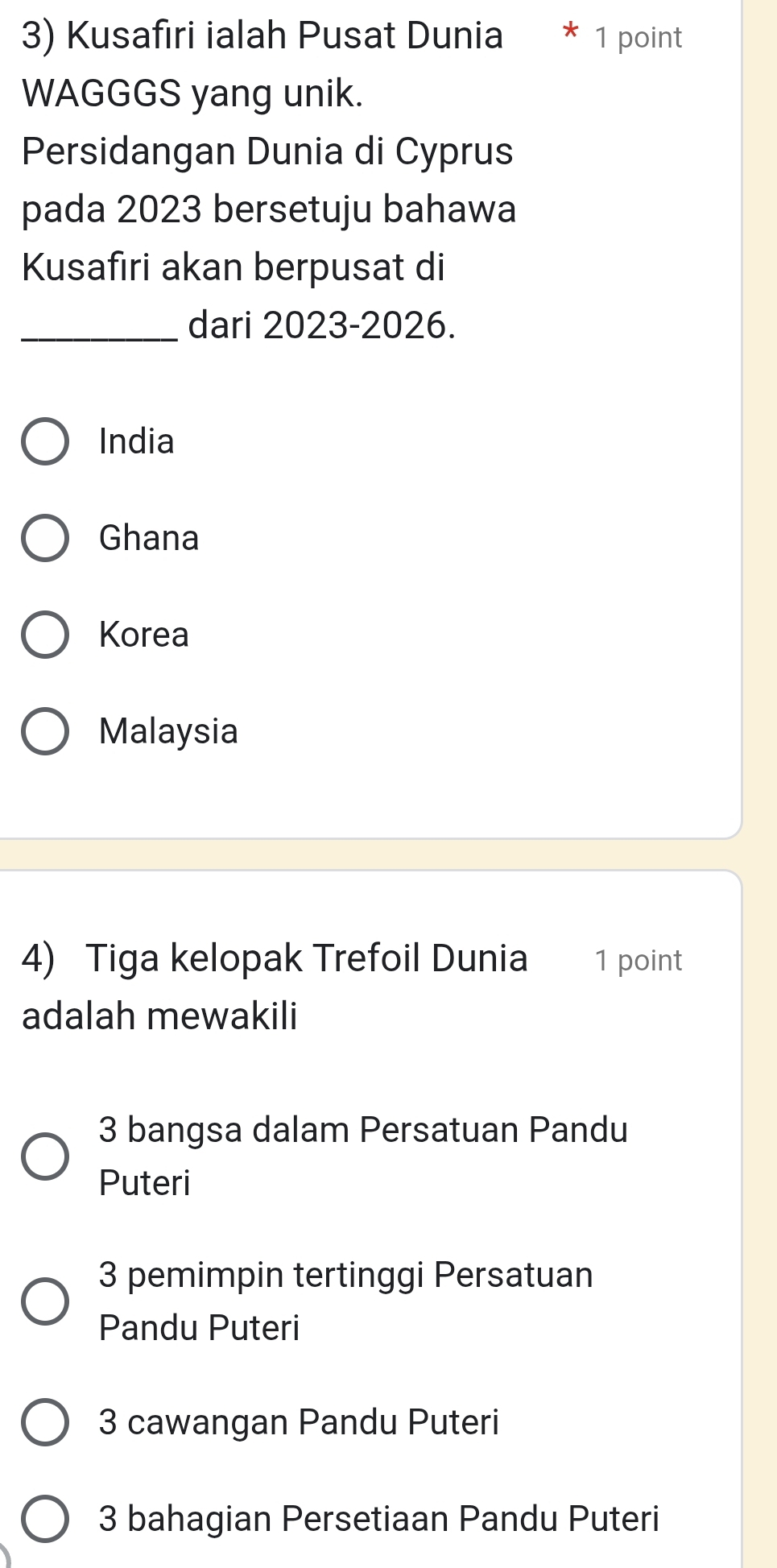Select the India radio button
Image resolution: width=777 pixels, height=1568 pixels.
44,441
